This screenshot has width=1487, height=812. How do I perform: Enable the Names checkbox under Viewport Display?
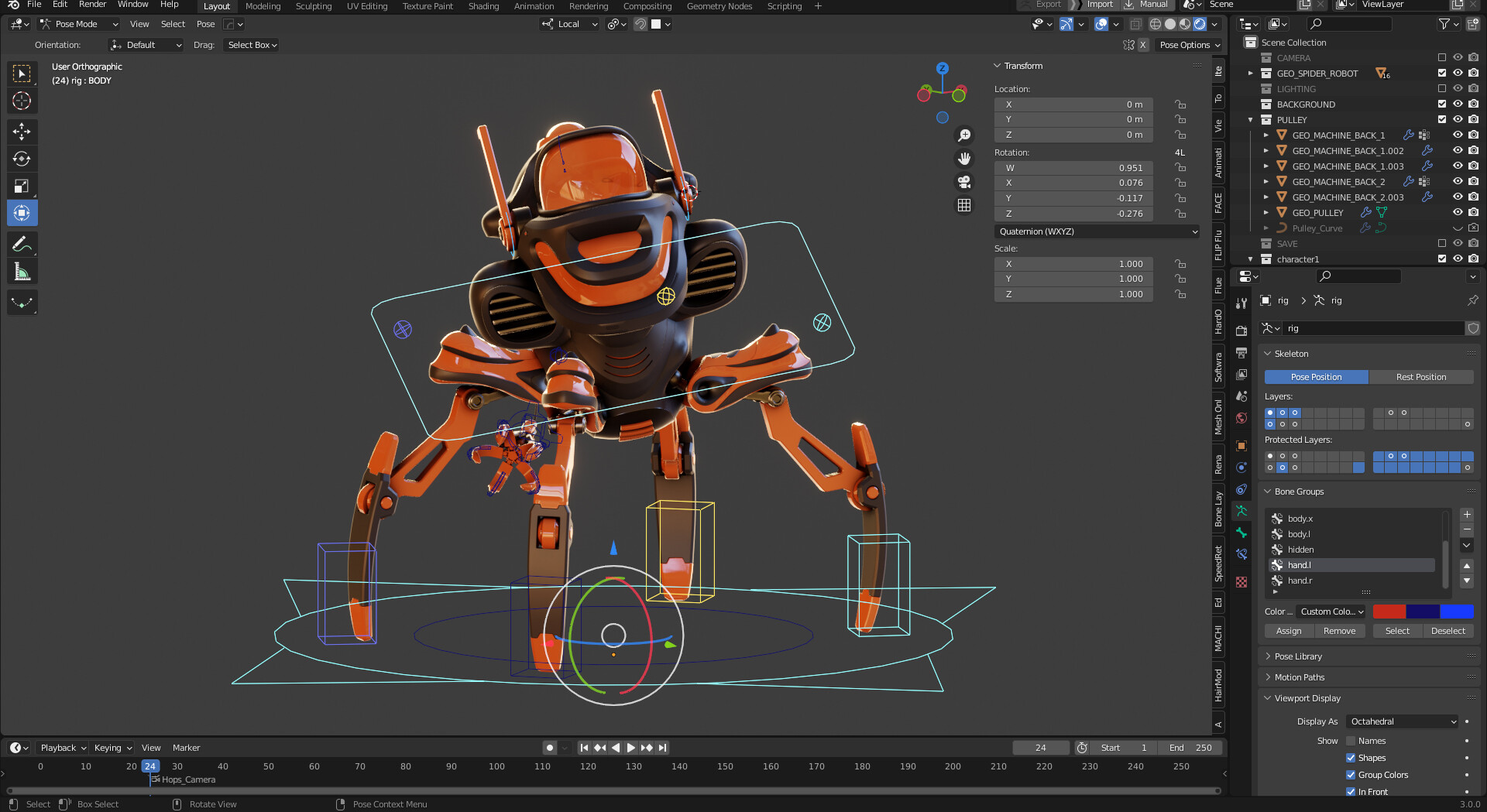(1351, 741)
